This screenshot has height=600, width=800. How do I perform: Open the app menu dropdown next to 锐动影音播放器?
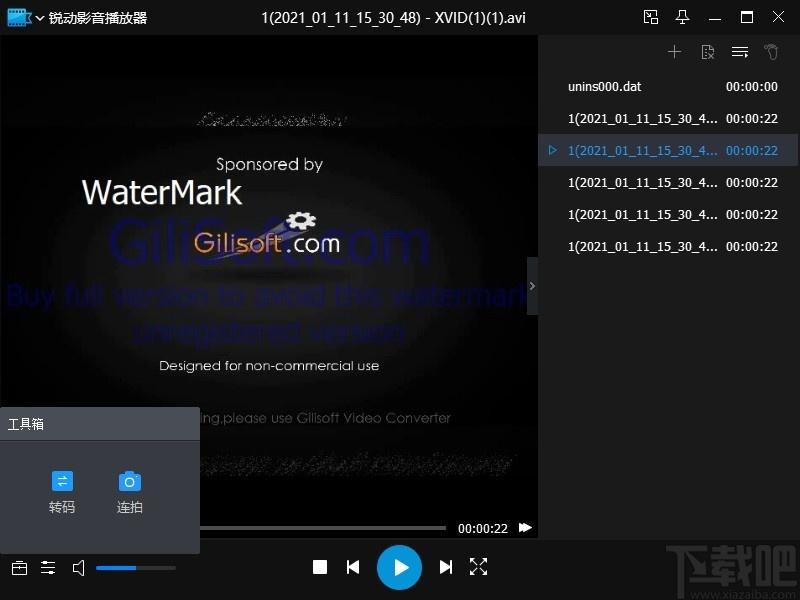[x=40, y=18]
